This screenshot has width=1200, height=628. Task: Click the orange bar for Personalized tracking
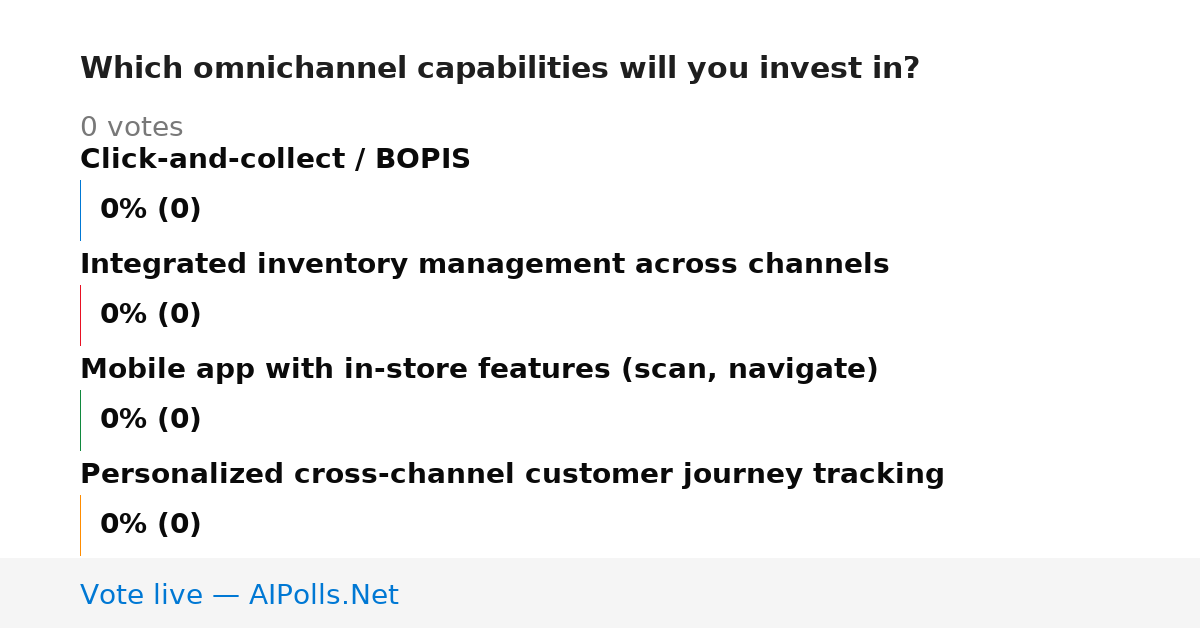pyautogui.click(x=80, y=525)
